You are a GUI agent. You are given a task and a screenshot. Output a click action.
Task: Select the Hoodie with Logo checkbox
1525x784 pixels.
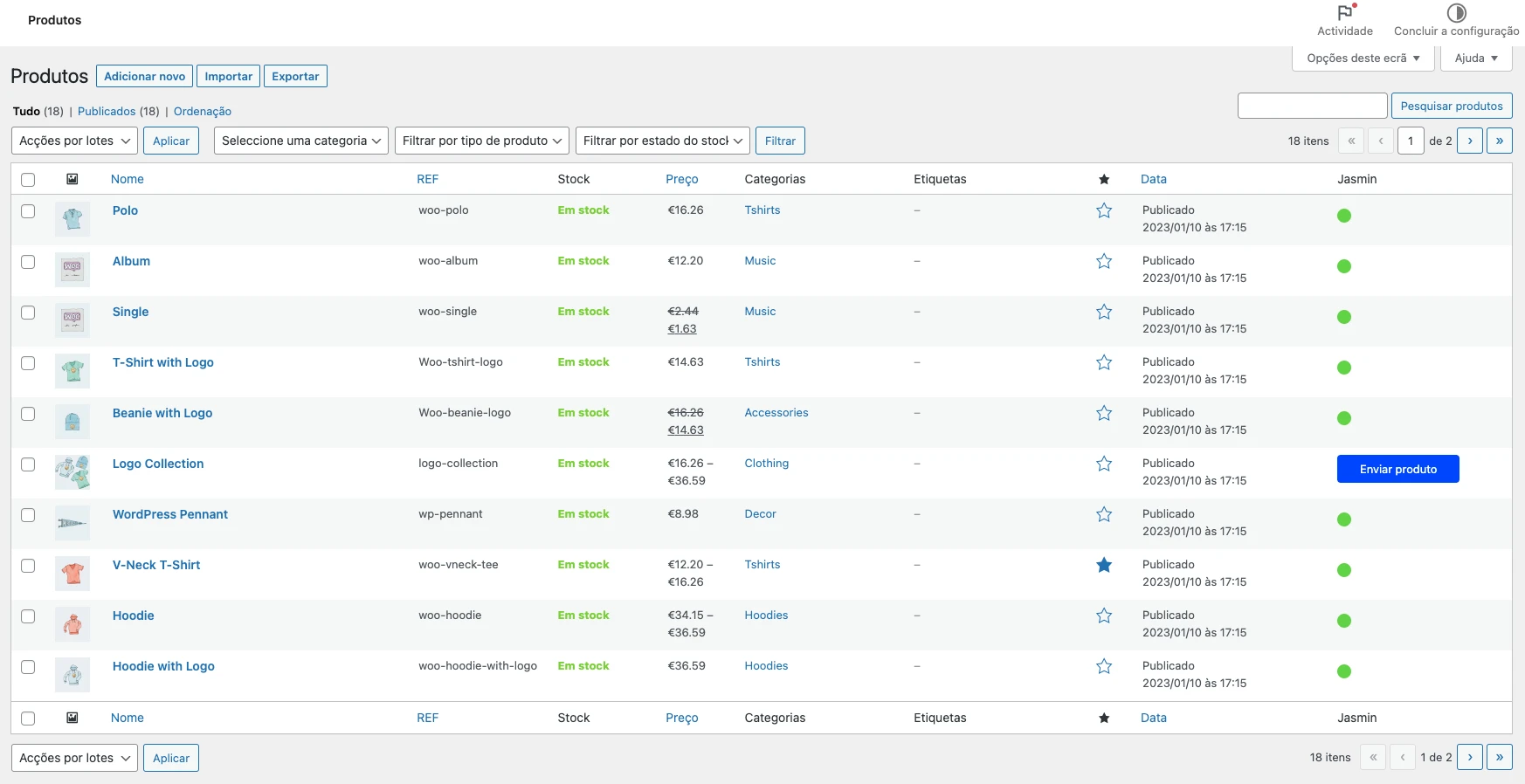tap(28, 667)
